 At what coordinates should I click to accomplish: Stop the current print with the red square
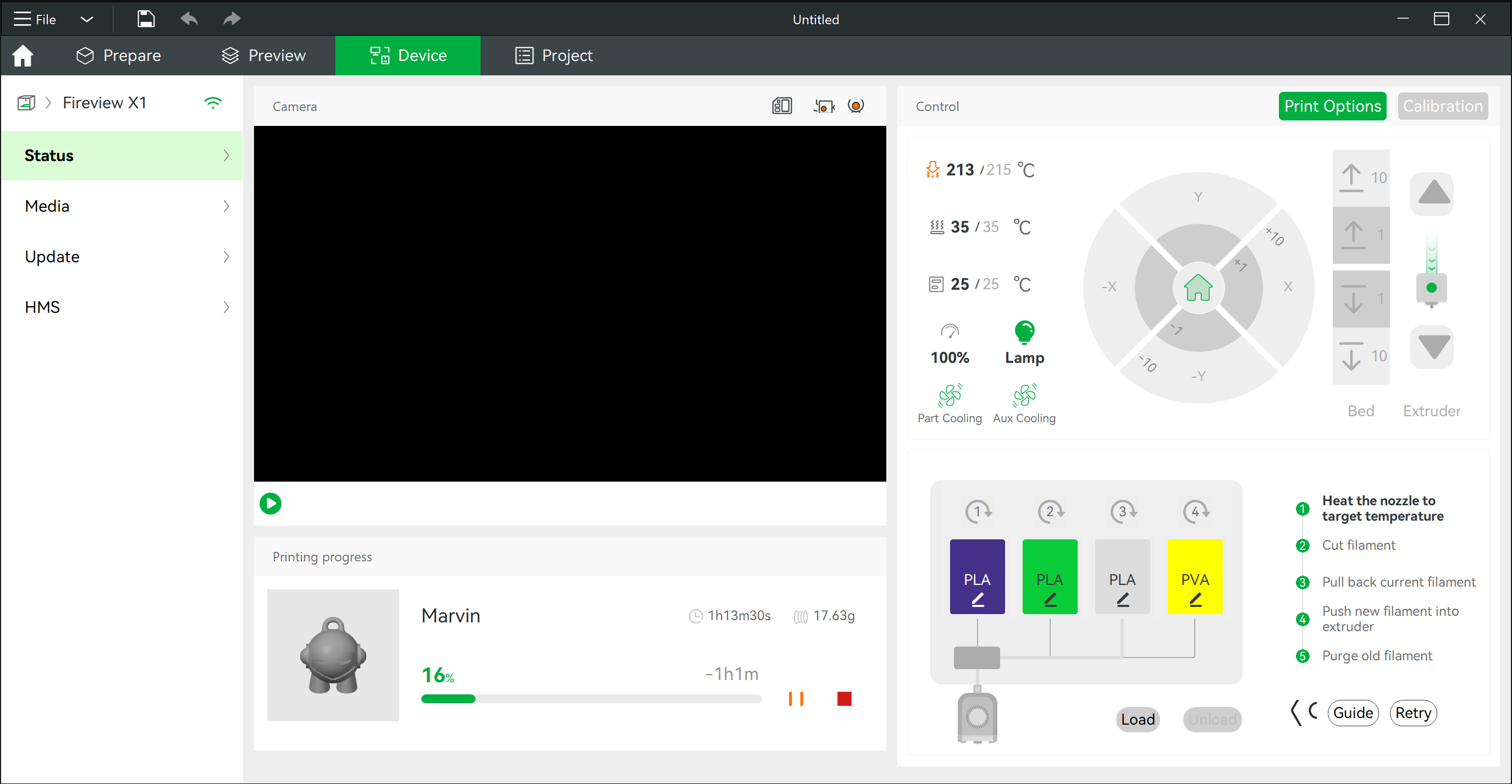(844, 698)
